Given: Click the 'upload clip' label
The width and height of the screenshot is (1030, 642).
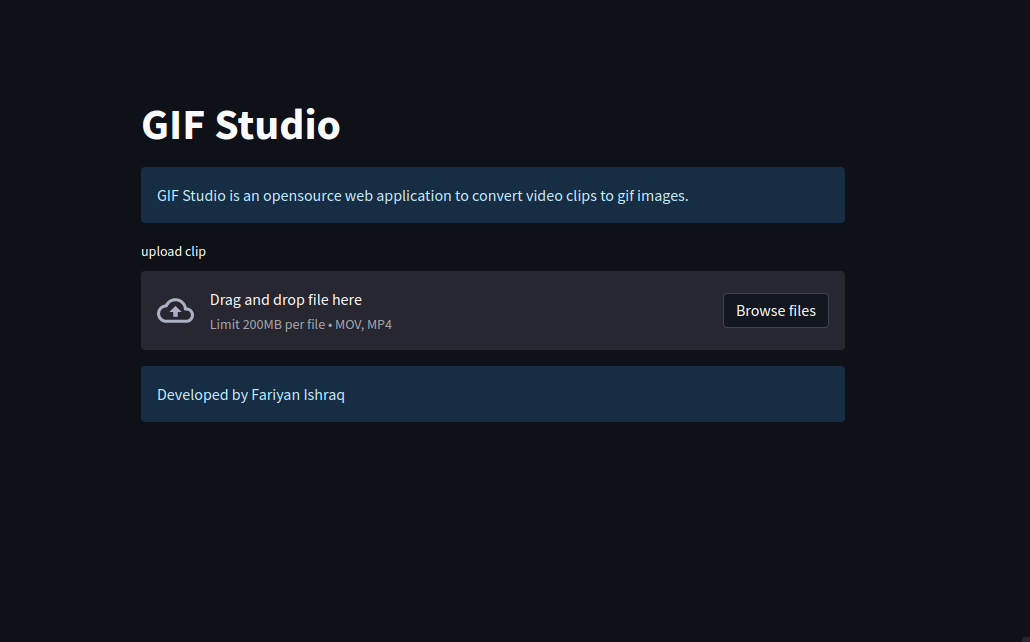Looking at the screenshot, I should 173,251.
